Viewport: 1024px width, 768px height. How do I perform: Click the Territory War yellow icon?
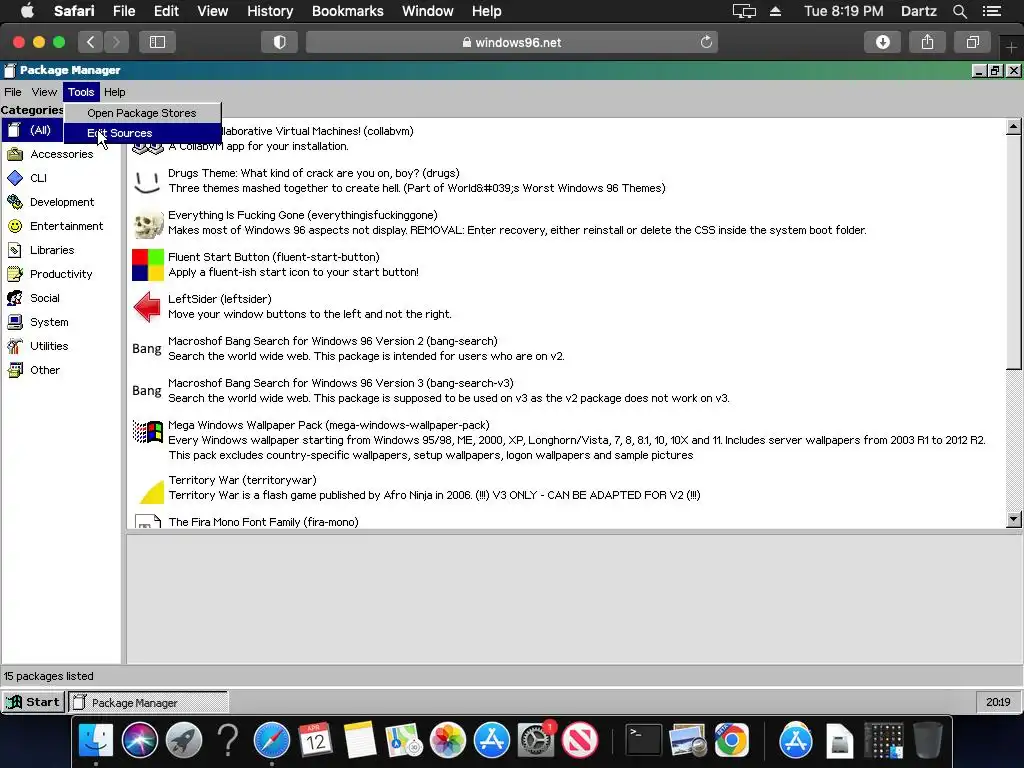(151, 492)
